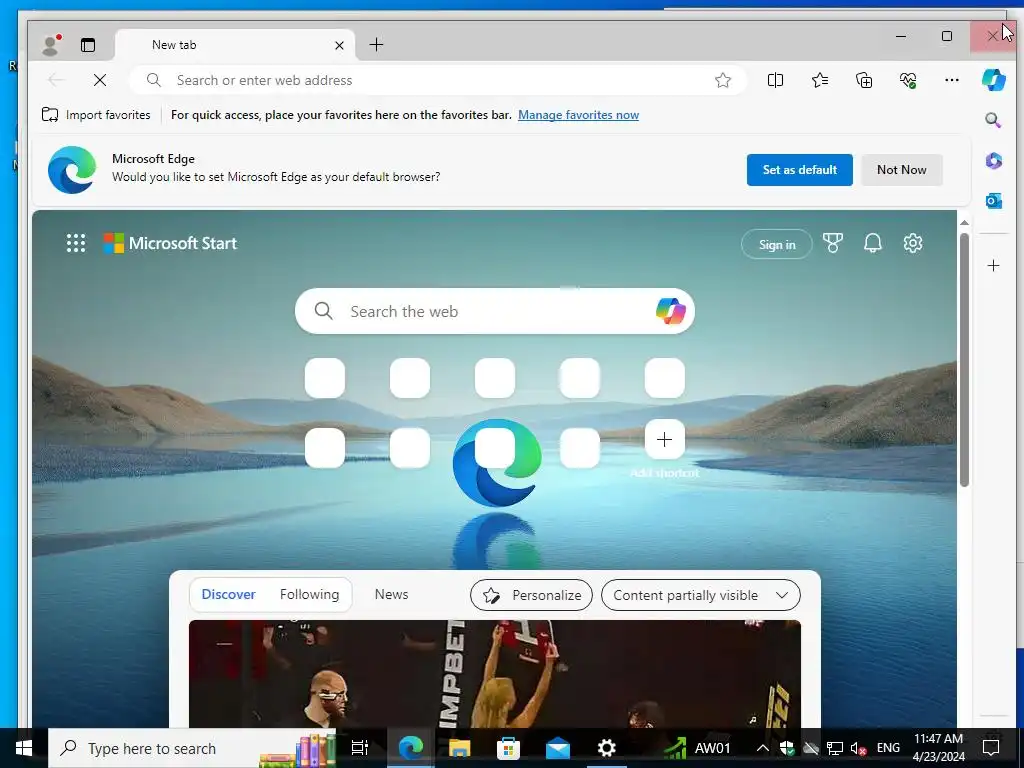The width and height of the screenshot is (1024, 768).
Task: Open the Manage favorites now link
Action: (x=578, y=115)
